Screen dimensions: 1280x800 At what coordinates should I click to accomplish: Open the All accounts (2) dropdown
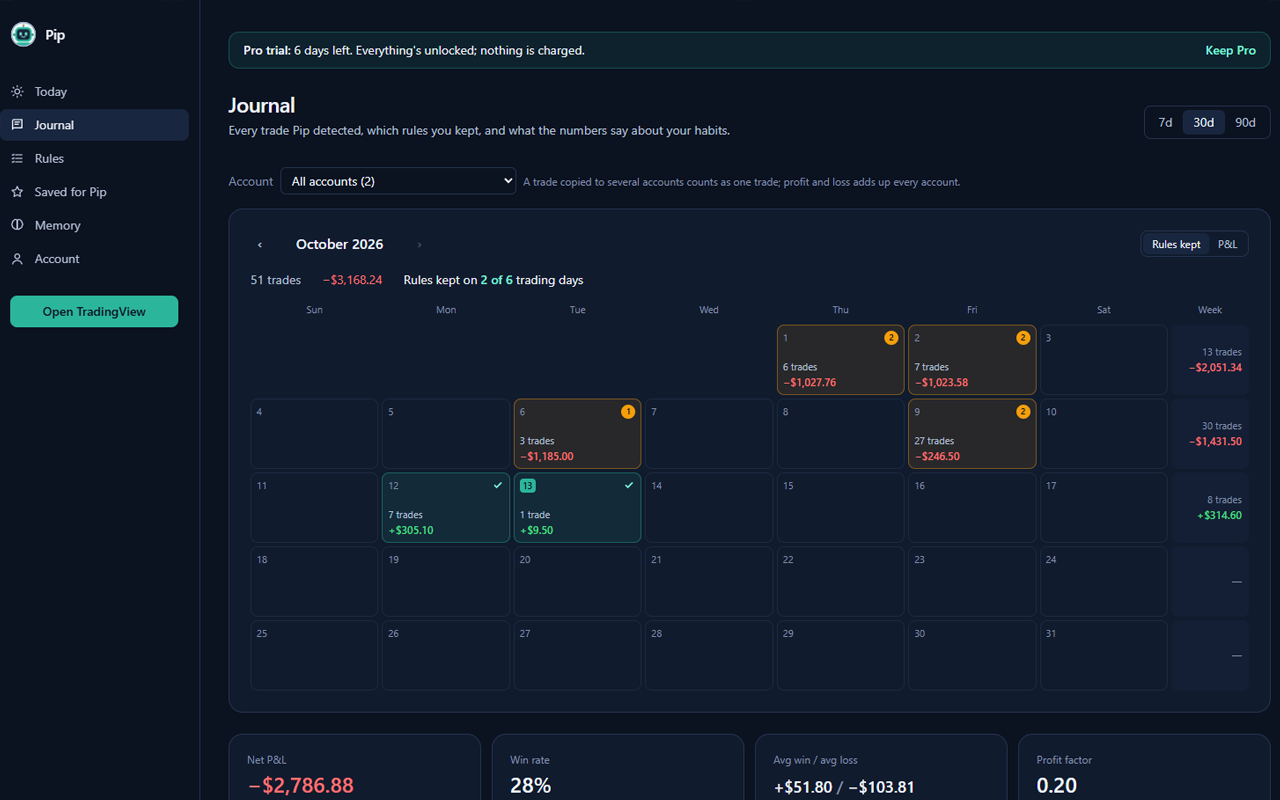398,181
